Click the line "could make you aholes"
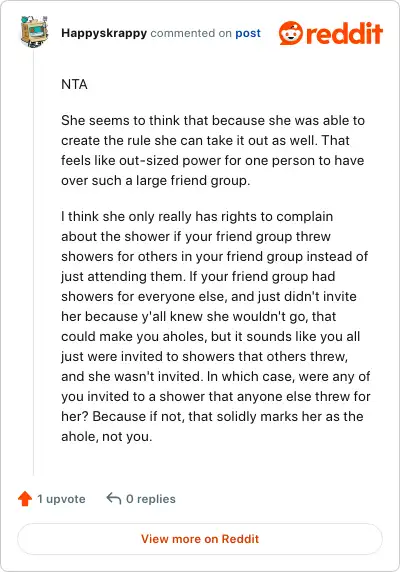 click(211, 336)
